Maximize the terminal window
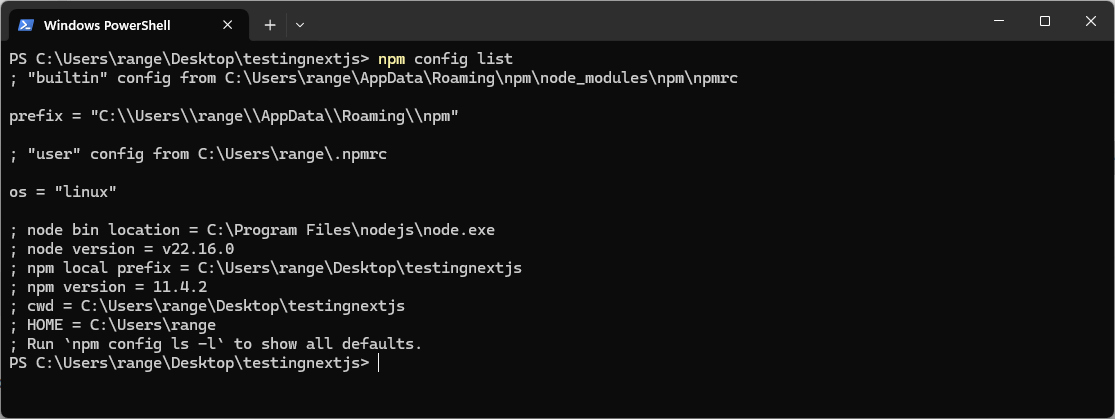Image resolution: width=1115 pixels, height=419 pixels. pyautogui.click(x=1044, y=21)
